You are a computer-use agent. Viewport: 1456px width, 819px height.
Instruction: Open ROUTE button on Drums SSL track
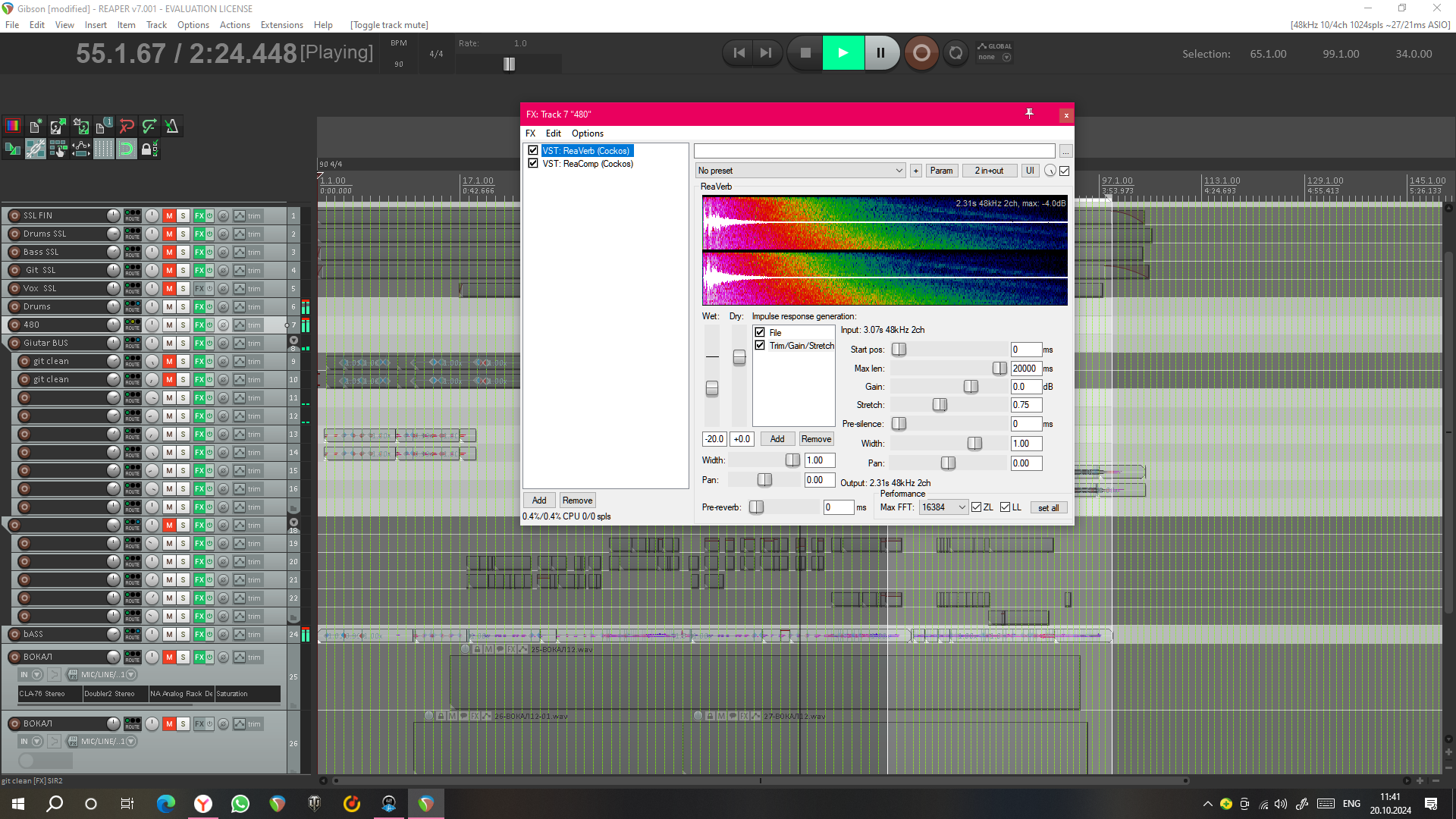[x=133, y=234]
